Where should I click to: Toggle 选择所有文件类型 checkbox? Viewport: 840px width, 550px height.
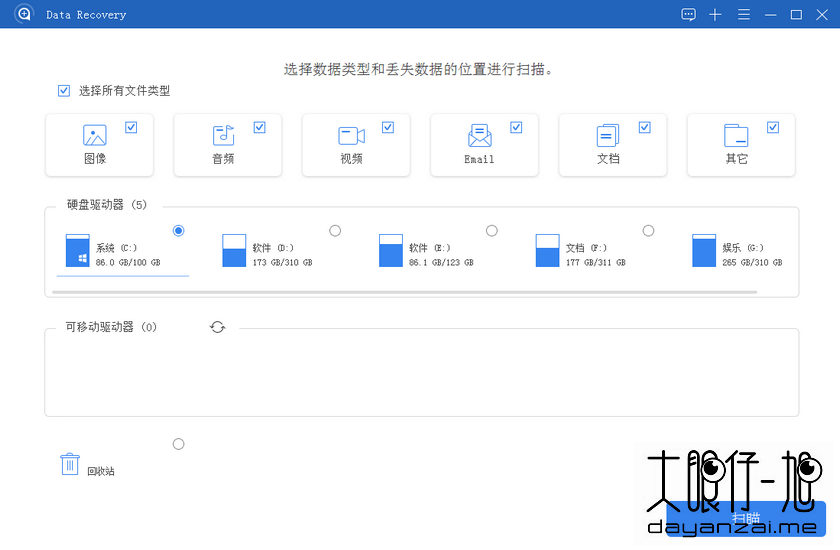[64, 91]
